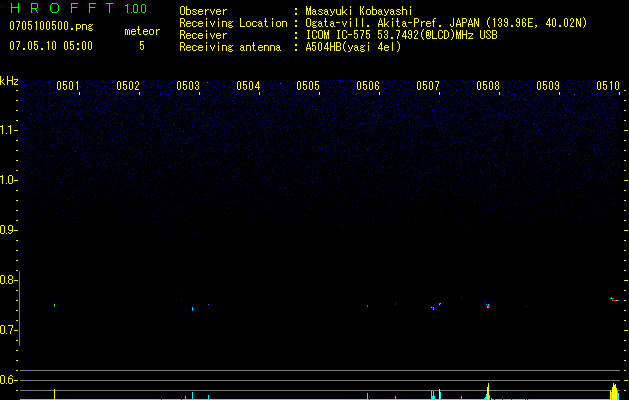Click the 0502 time marker
The width and height of the screenshot is (629, 400).
128,86
